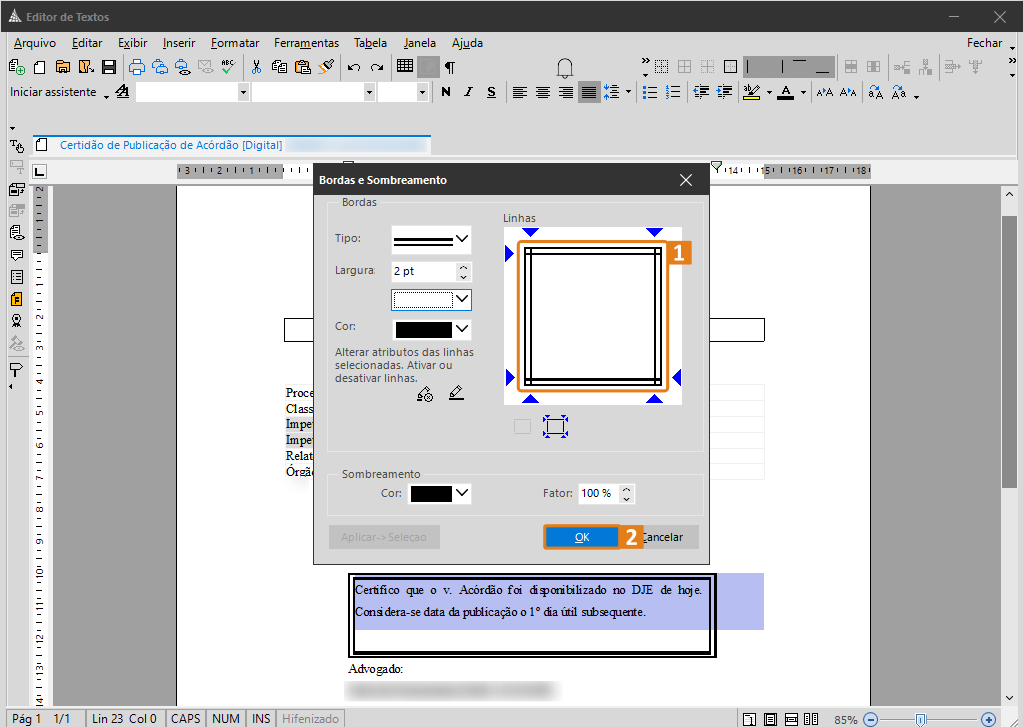
Task: Click the increase indent icon
Action: click(724, 92)
